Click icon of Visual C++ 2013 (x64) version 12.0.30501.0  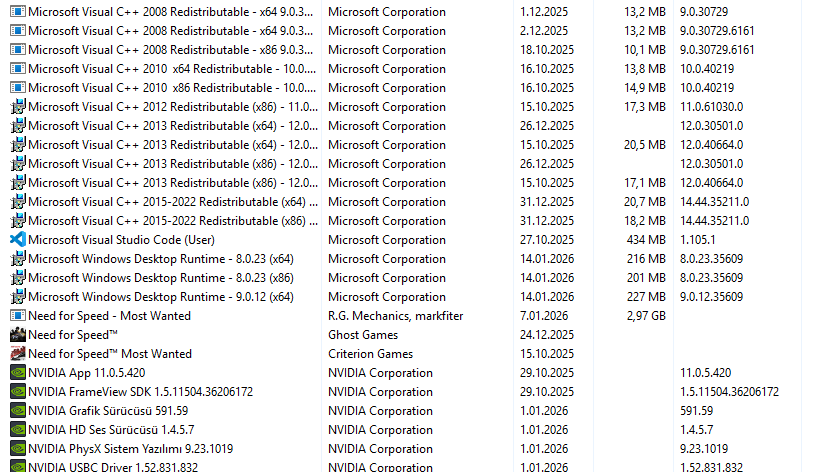coord(18,126)
